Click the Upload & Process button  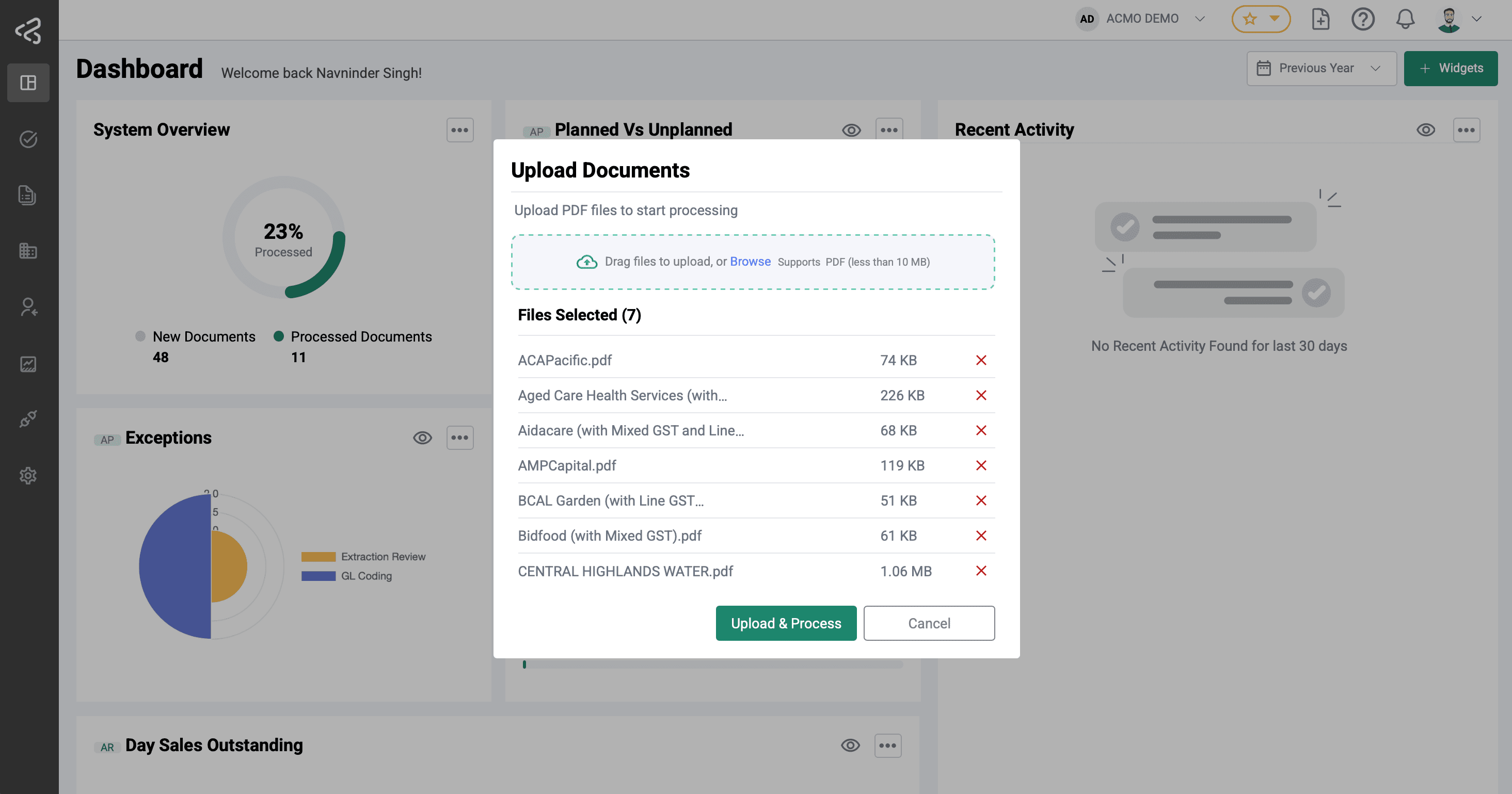[786, 623]
